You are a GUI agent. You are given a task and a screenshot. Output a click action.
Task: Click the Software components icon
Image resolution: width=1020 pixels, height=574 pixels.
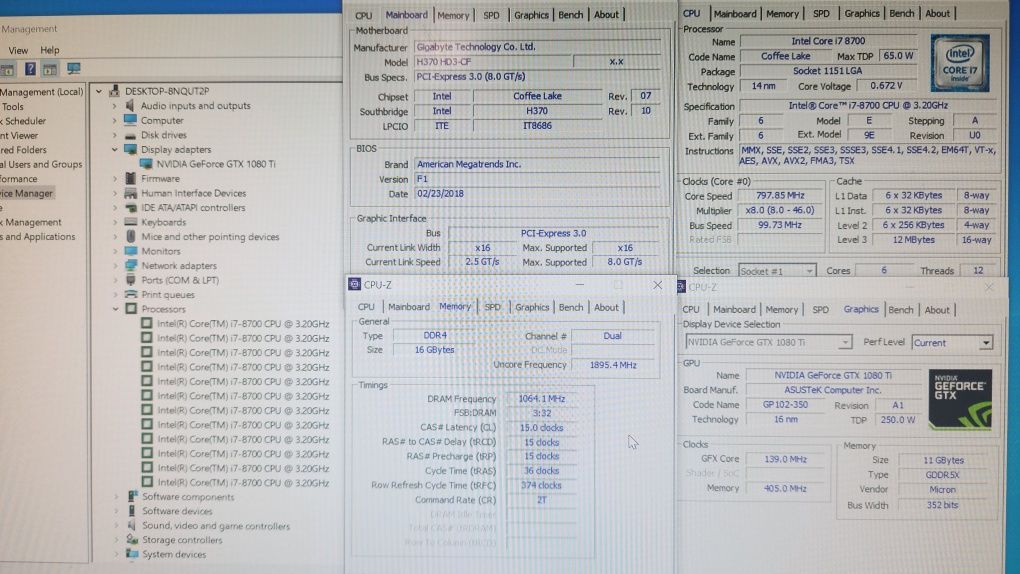click(x=132, y=497)
